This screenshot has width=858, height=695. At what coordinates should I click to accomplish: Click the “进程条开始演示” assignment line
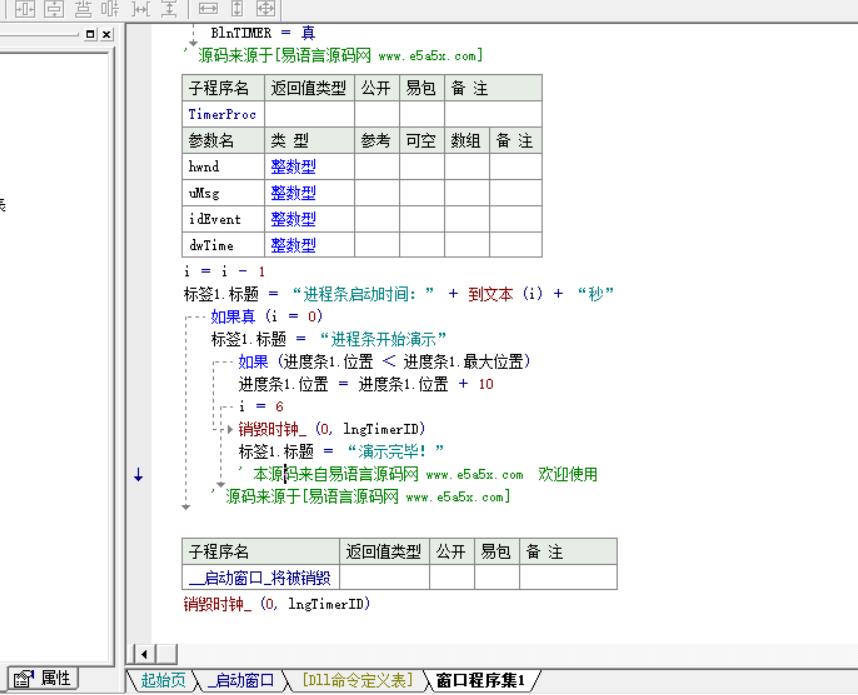click(x=329, y=339)
